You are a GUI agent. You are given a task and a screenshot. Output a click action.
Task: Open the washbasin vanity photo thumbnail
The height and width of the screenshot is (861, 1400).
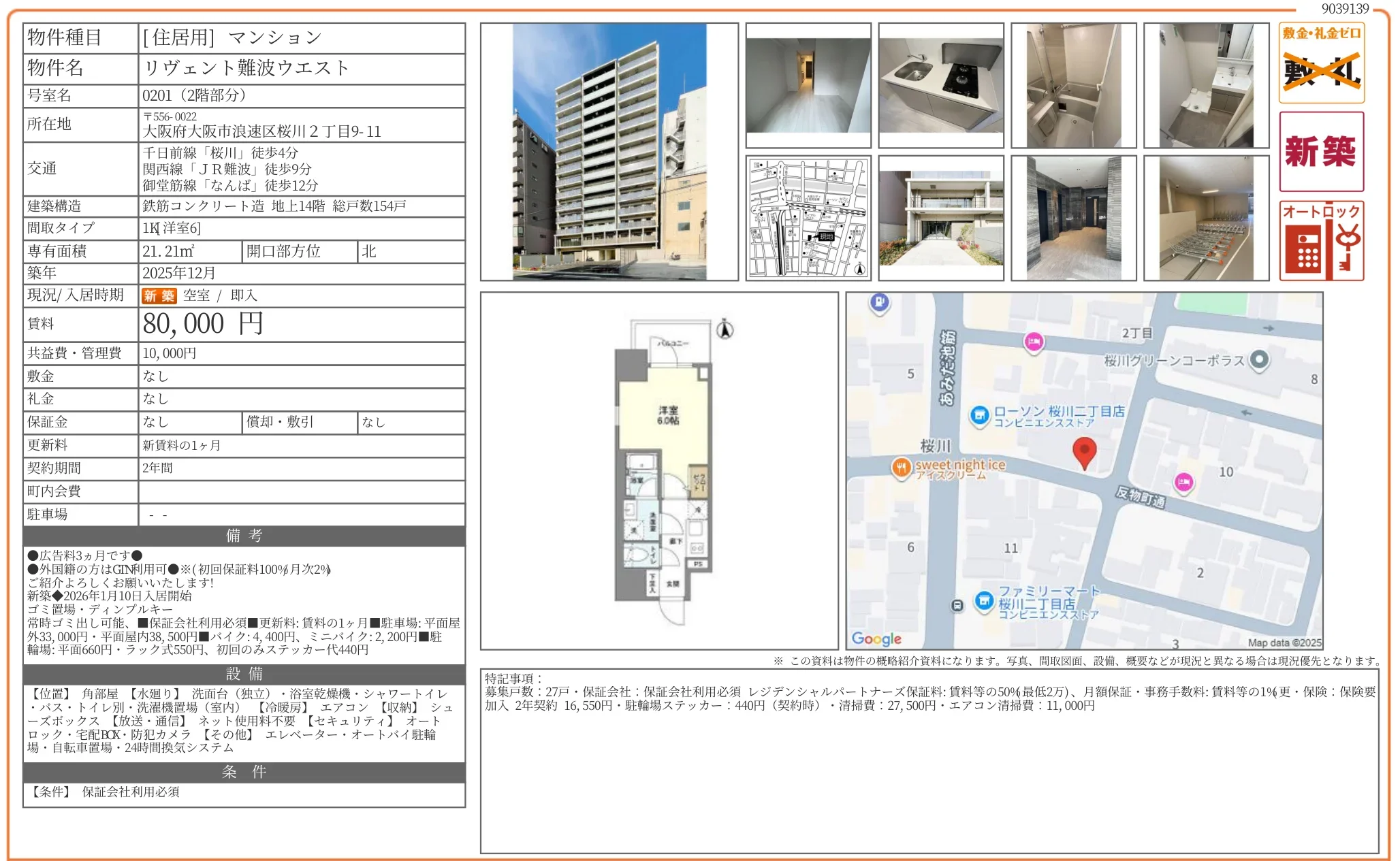click(1206, 85)
